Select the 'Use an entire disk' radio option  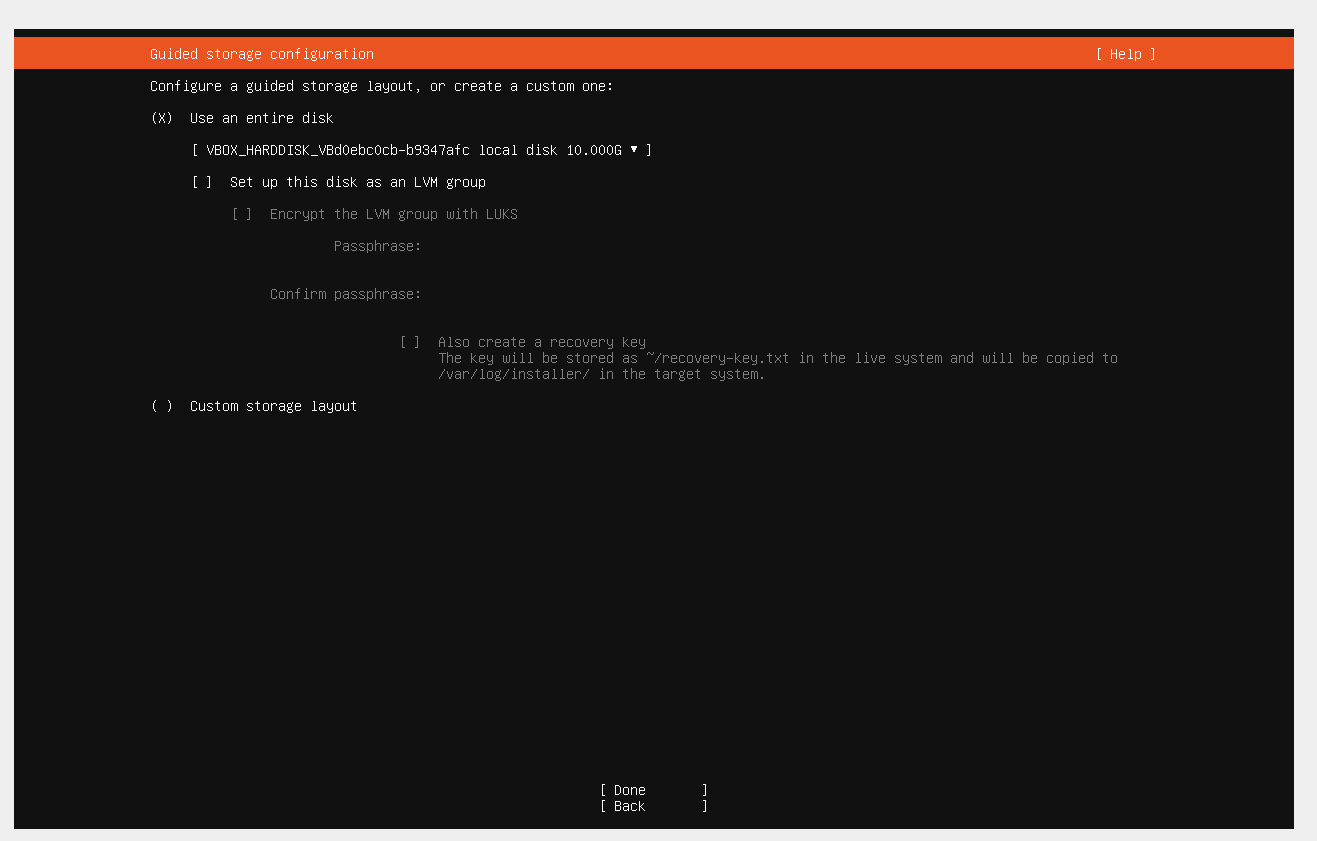162,118
